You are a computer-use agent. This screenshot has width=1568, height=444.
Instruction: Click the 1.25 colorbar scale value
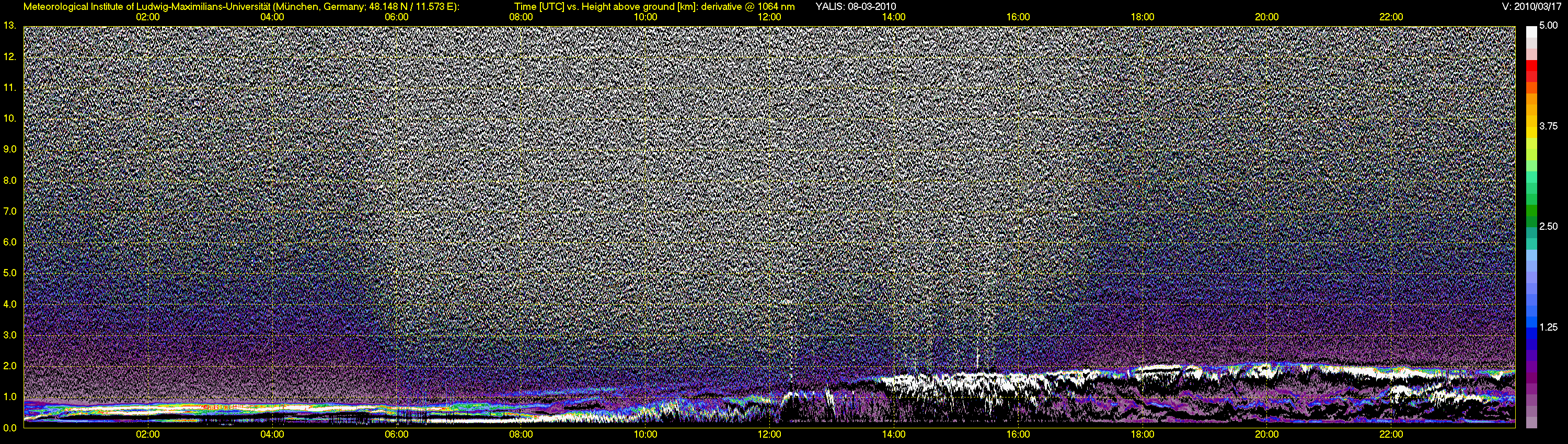1549,327
